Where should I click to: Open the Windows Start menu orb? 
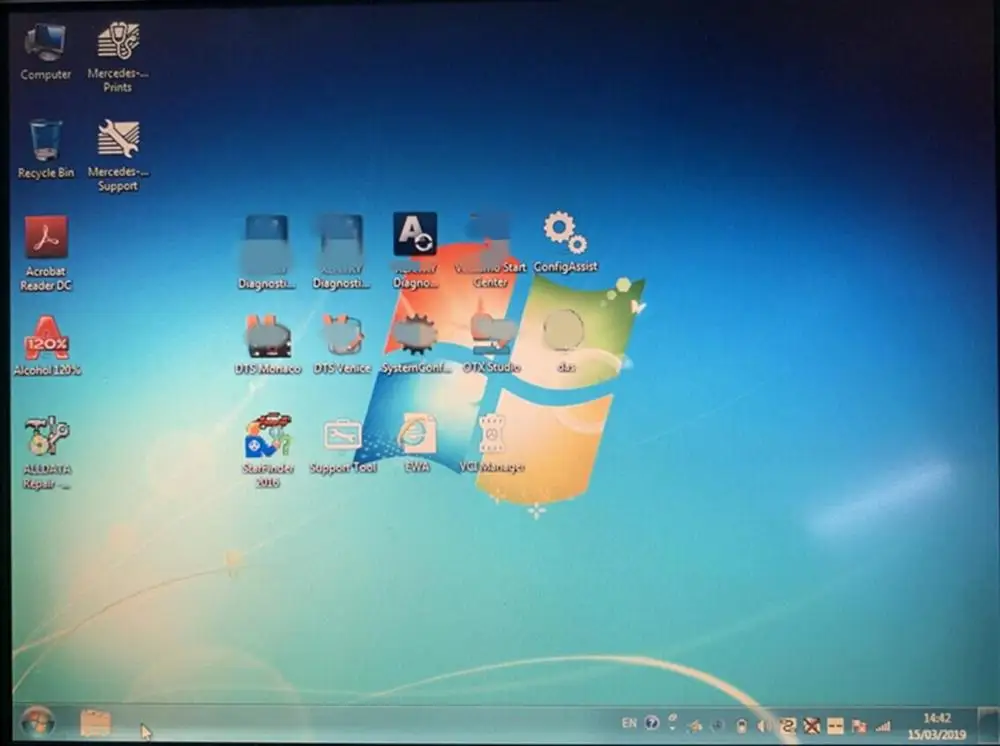pyautogui.click(x=38, y=723)
